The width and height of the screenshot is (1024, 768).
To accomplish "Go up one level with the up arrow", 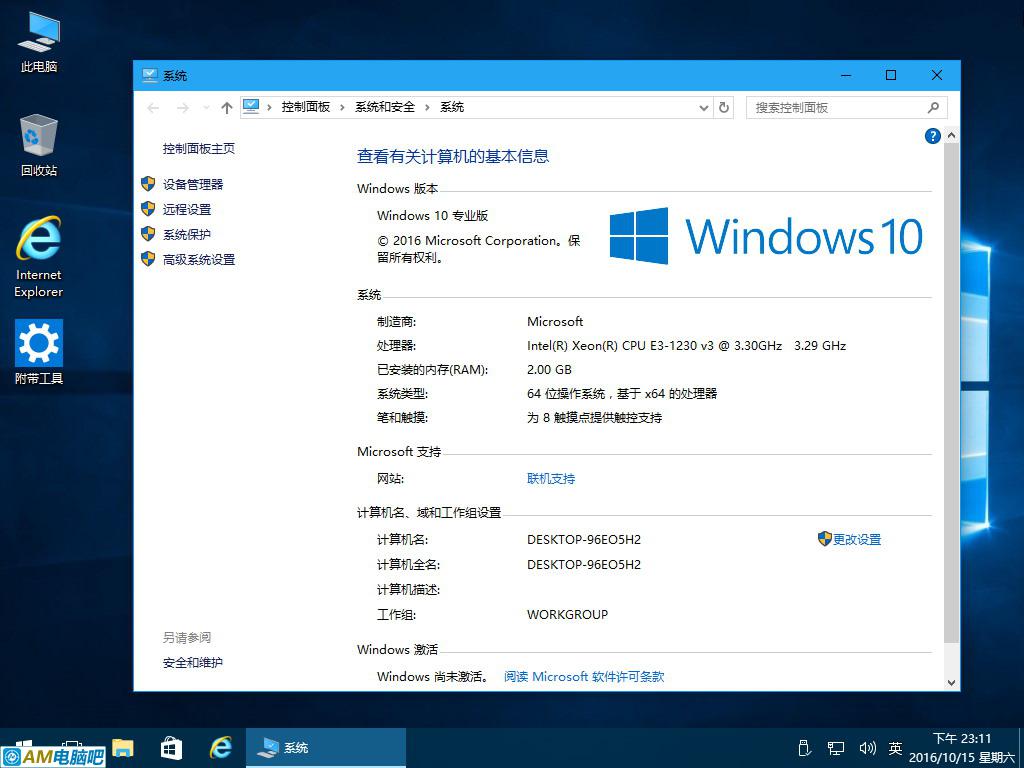I will [227, 108].
